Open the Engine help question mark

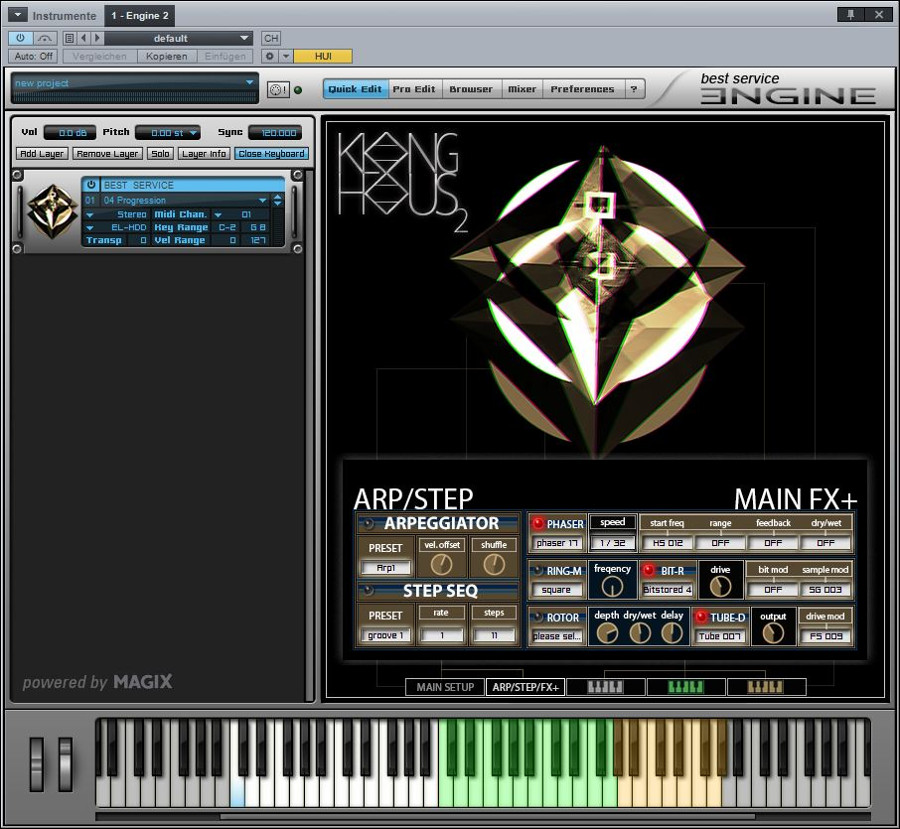click(x=634, y=89)
